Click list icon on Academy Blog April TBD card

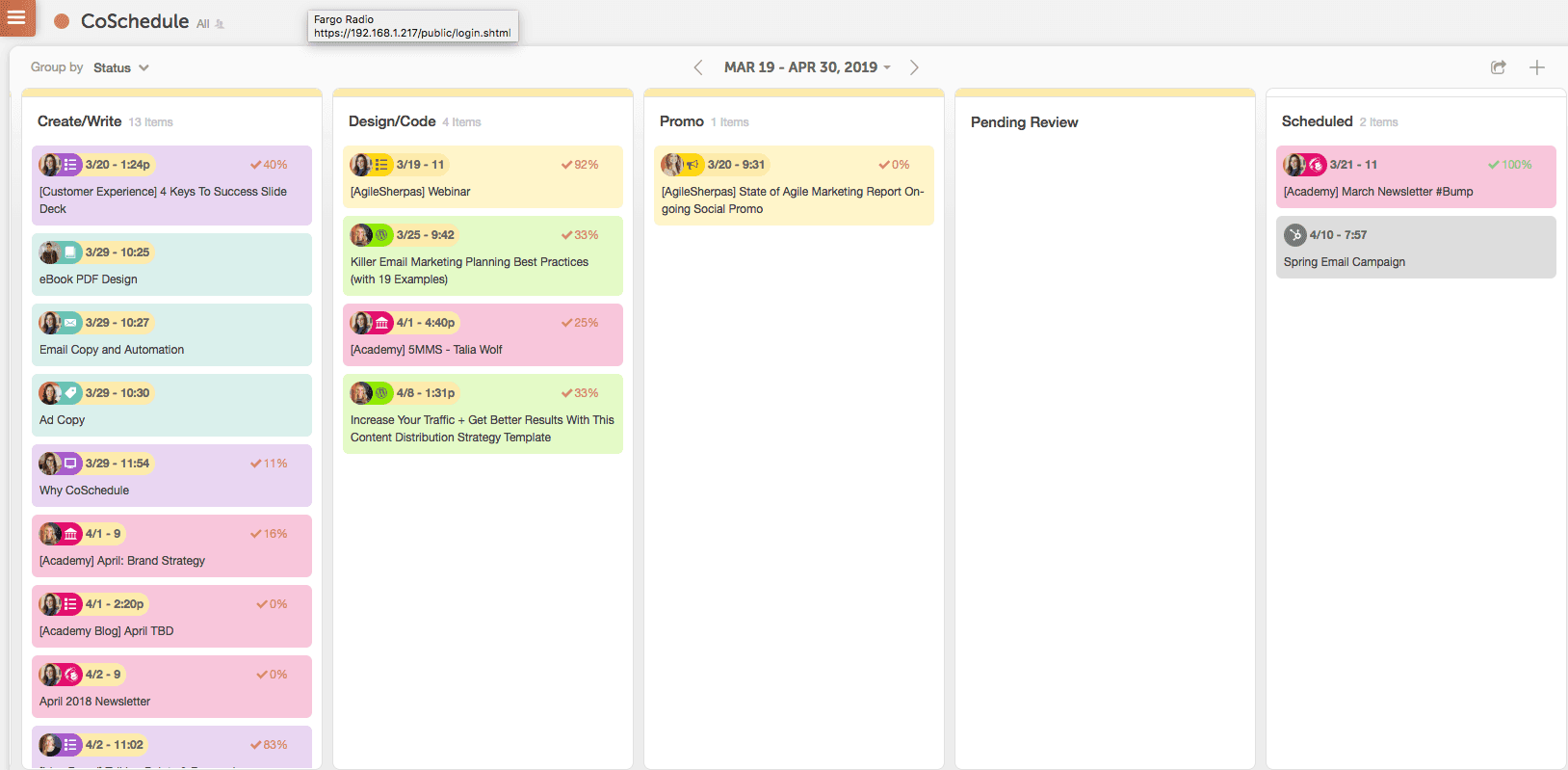70,604
